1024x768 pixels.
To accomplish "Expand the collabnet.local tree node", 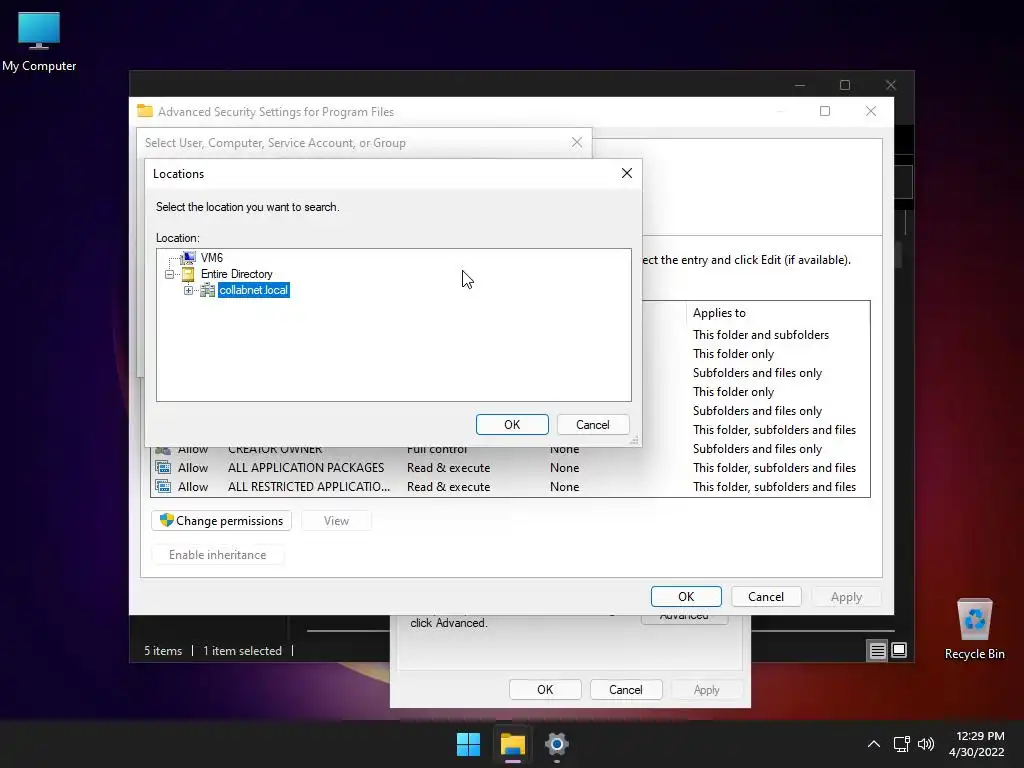I will pos(189,290).
